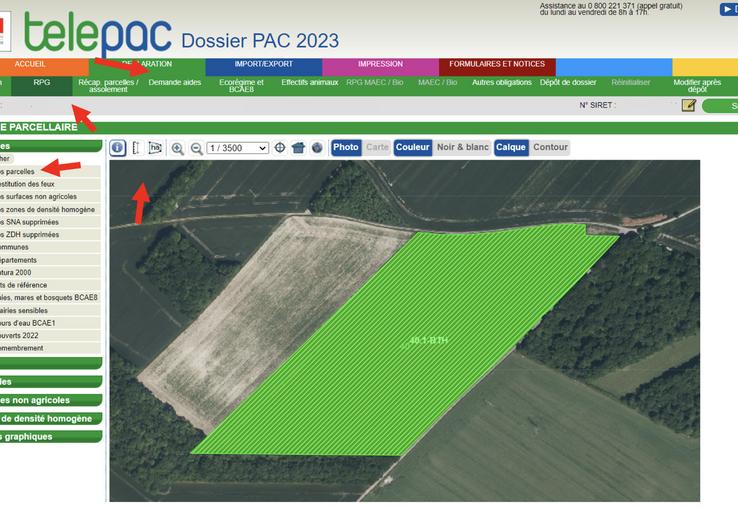Image resolution: width=738 pixels, height=507 pixels.
Task: Select the area measurement (ha) tool
Action: click(155, 148)
